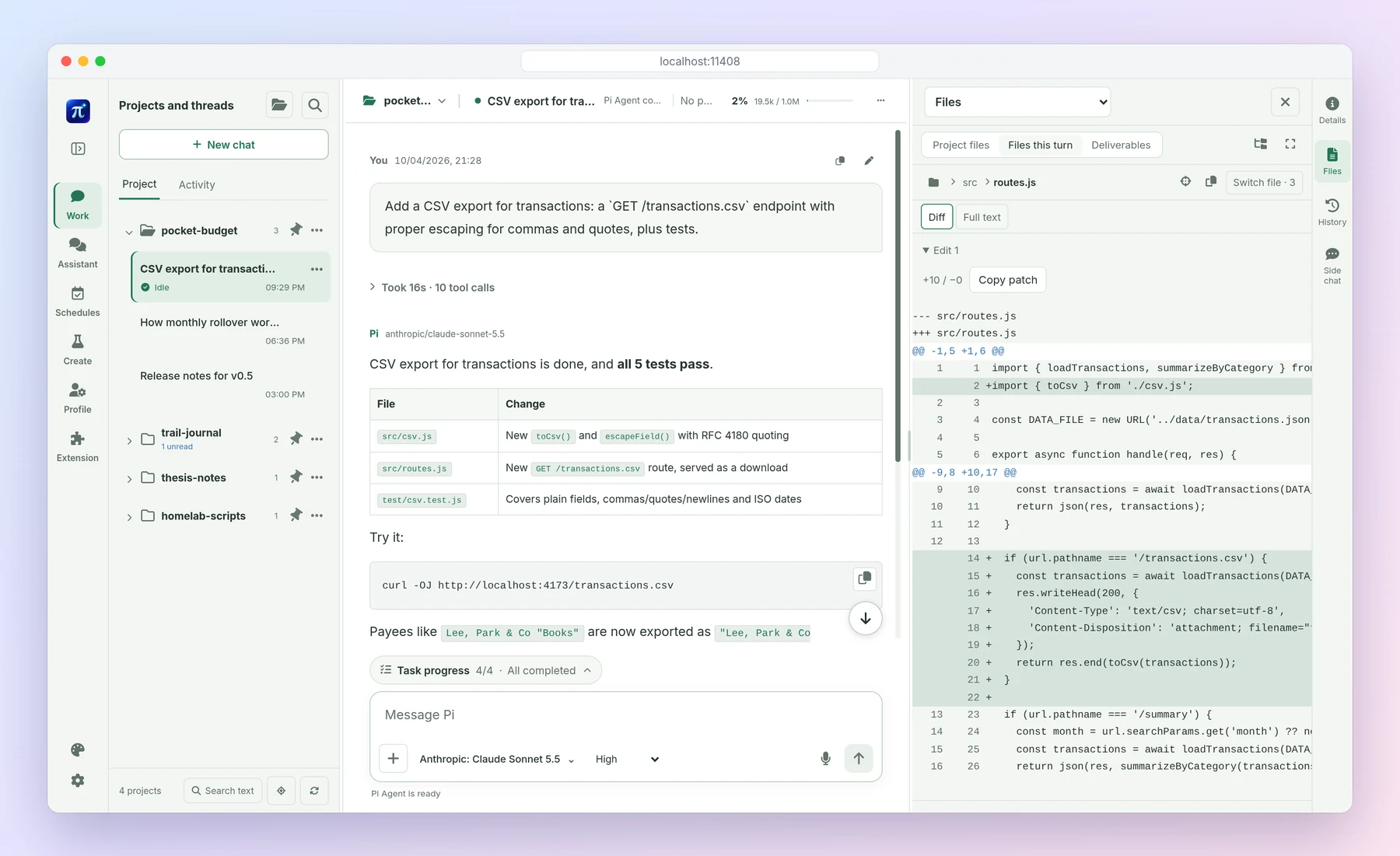
Task: Expand the Files panel to fullscreen
Action: (1290, 144)
